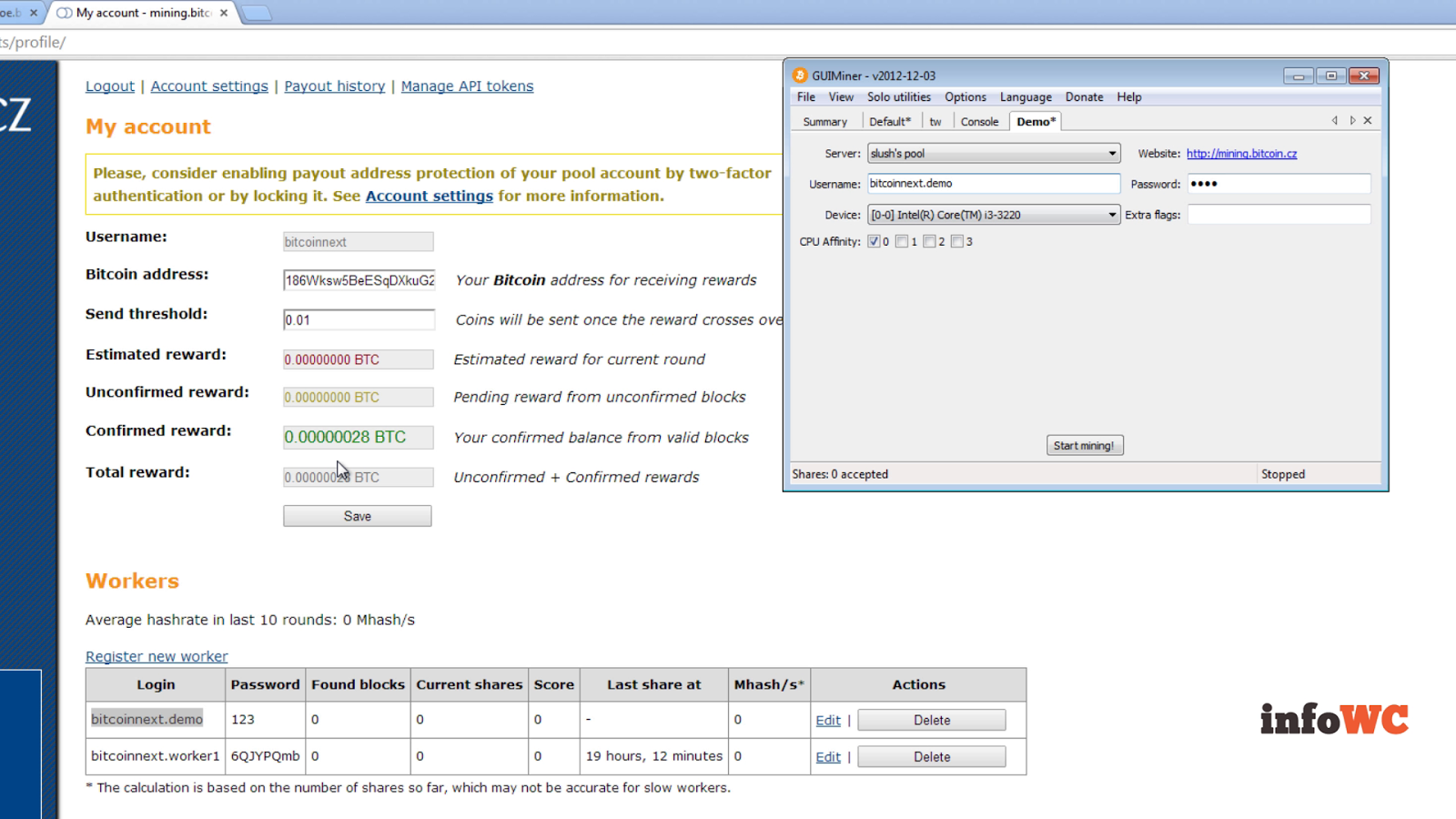Click the Unconfirmed reward value field
Image resolution: width=1456 pixels, height=819 pixels.
click(x=359, y=397)
